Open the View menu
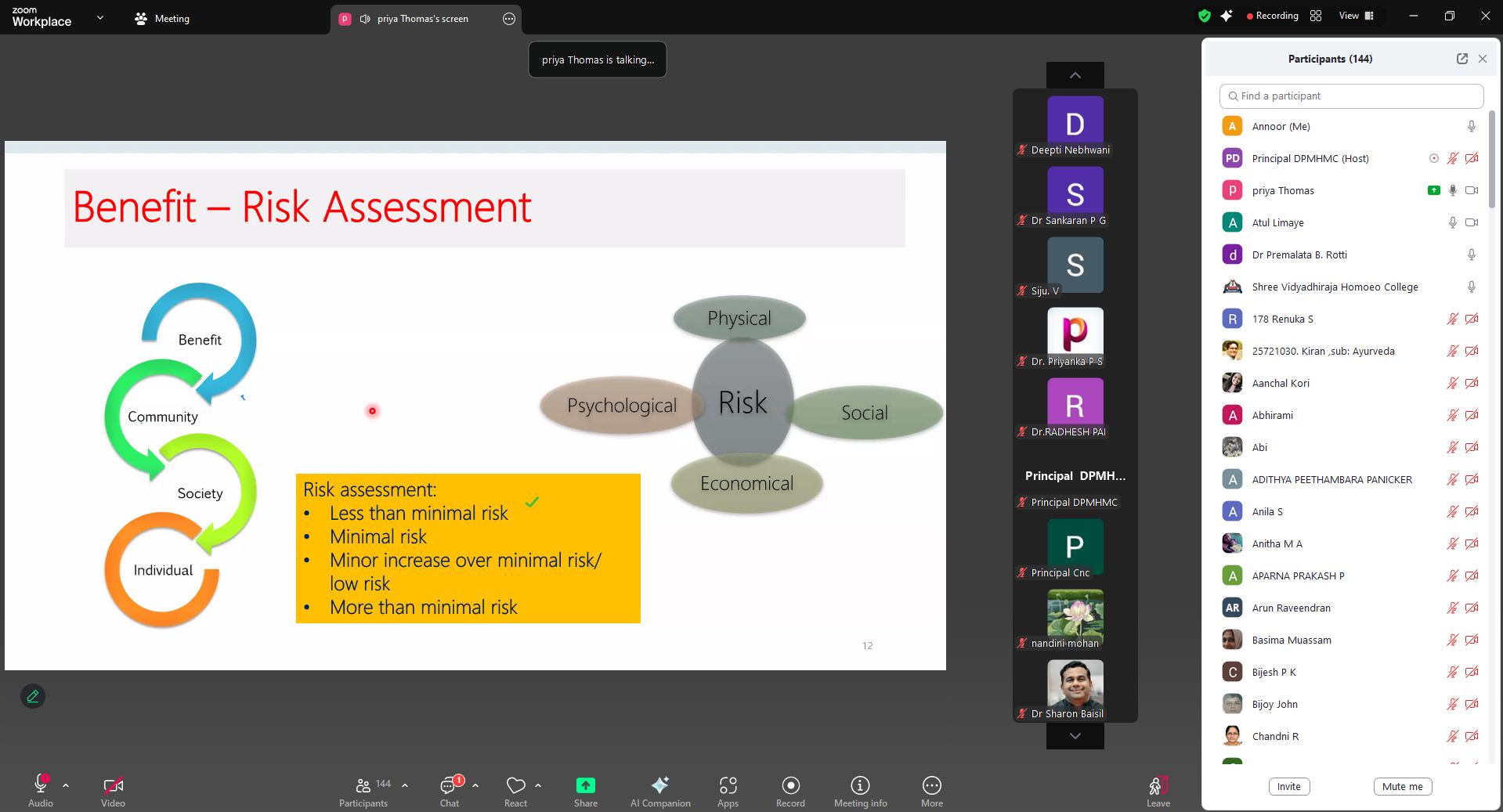The height and width of the screenshot is (812, 1503). click(x=1356, y=16)
